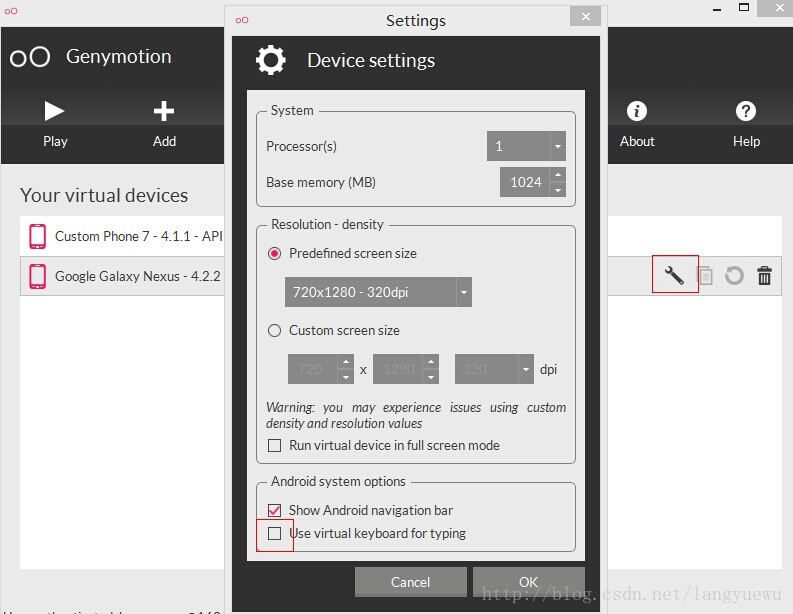The width and height of the screenshot is (793, 614).
Task: Click the Add device plus icon
Action: pos(164,111)
